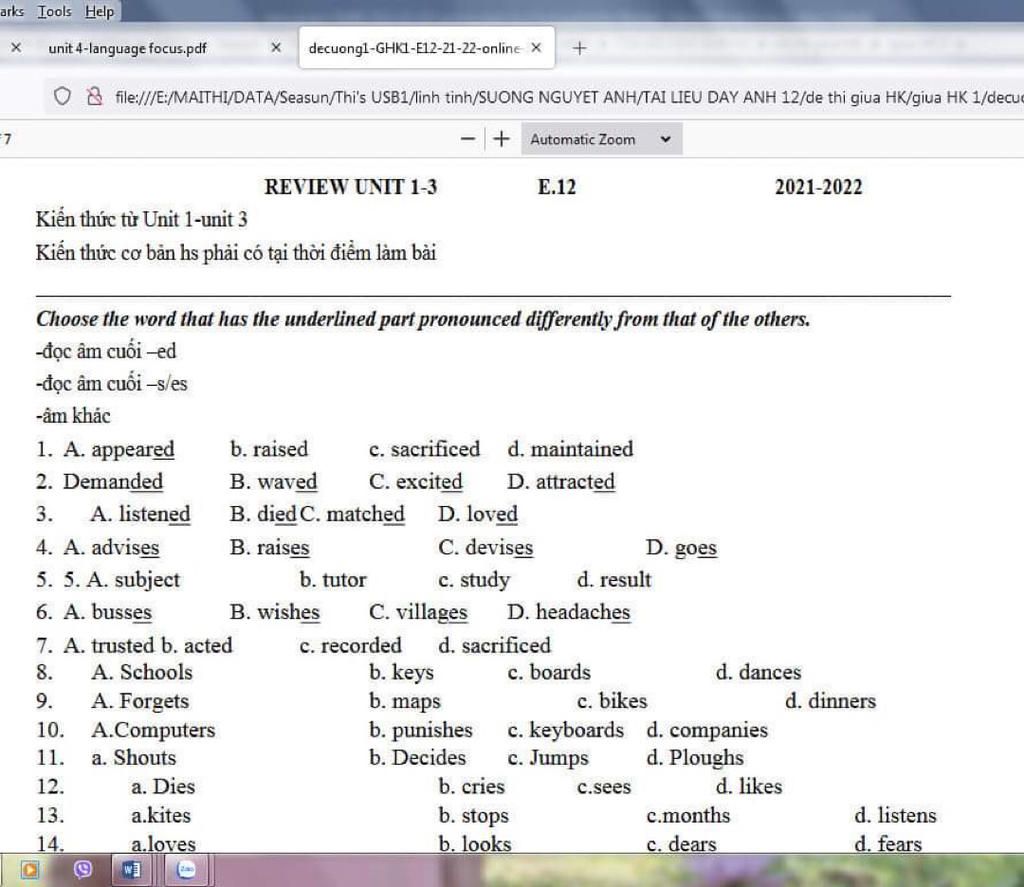Click the '-âm khác' note line
The height and width of the screenshot is (887, 1024).
pyautogui.click(x=73, y=416)
